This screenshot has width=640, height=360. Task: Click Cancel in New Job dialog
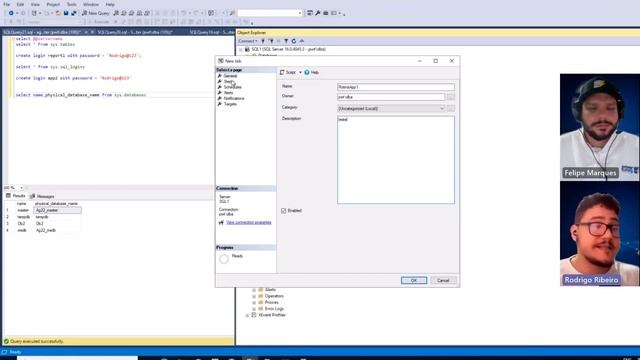tap(443, 280)
